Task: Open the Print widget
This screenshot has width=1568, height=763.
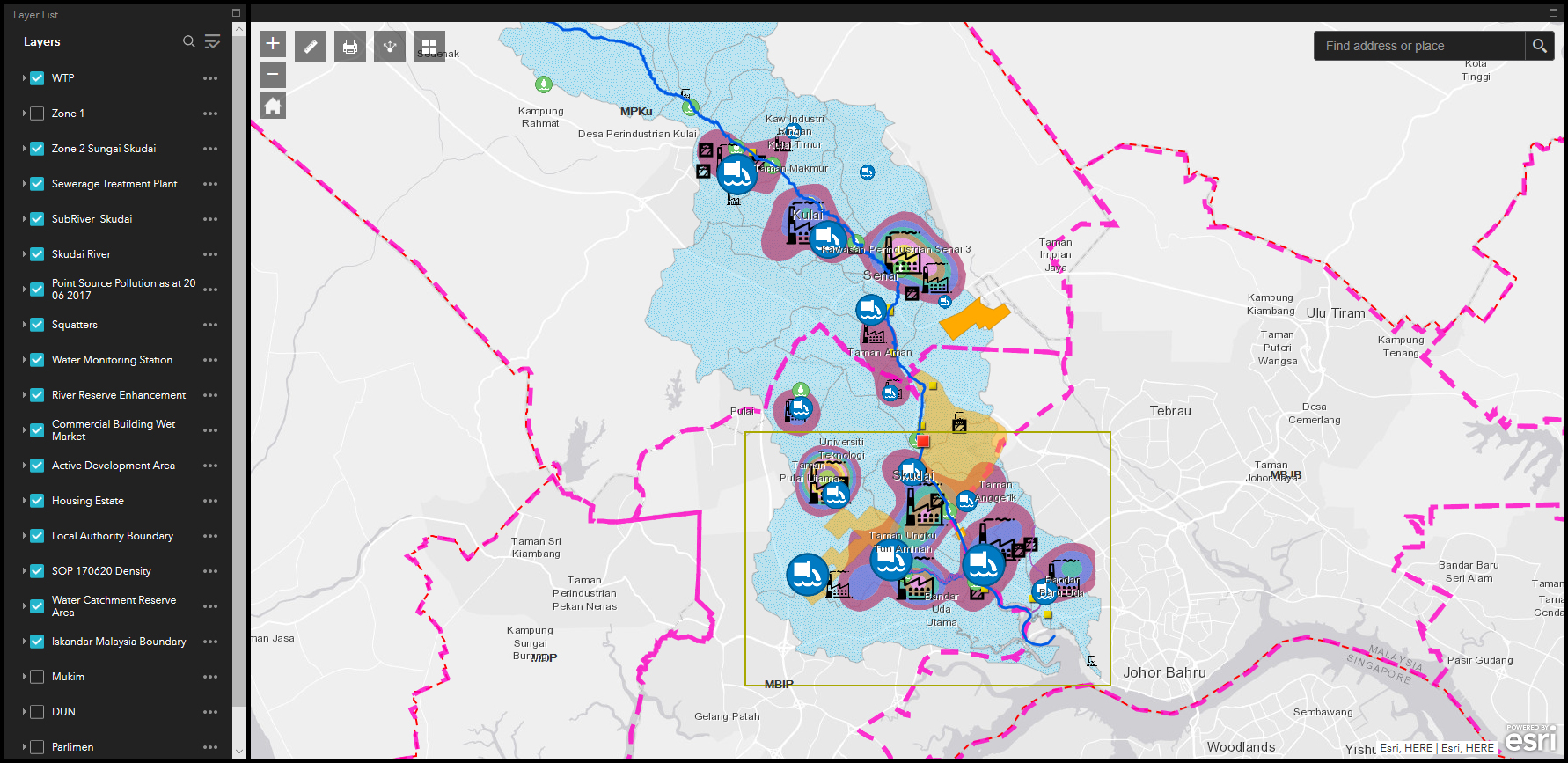Action: point(350,47)
